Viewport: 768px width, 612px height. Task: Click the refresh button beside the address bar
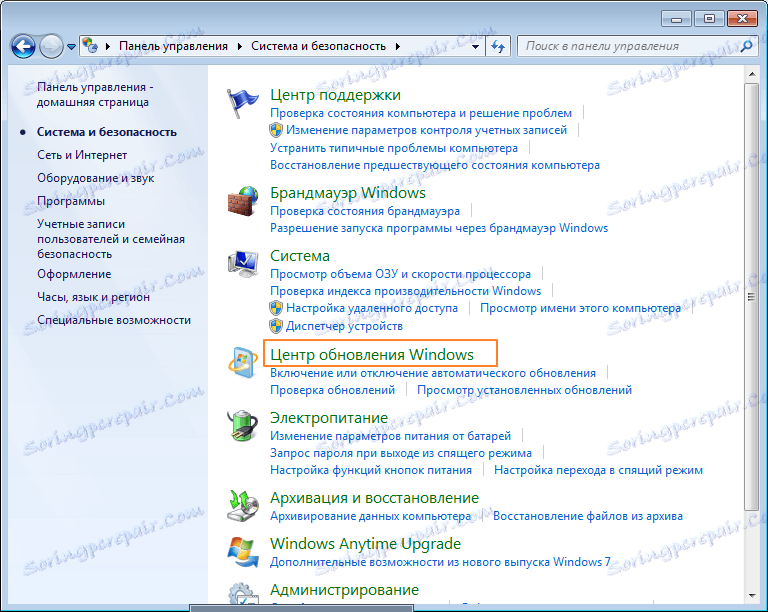point(498,47)
